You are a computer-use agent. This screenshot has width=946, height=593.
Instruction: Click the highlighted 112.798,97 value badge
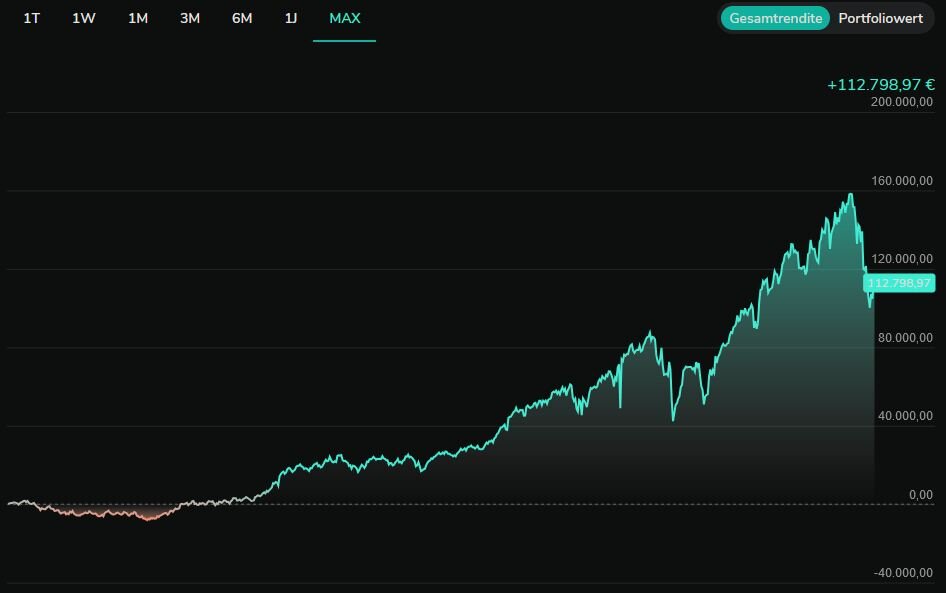900,283
